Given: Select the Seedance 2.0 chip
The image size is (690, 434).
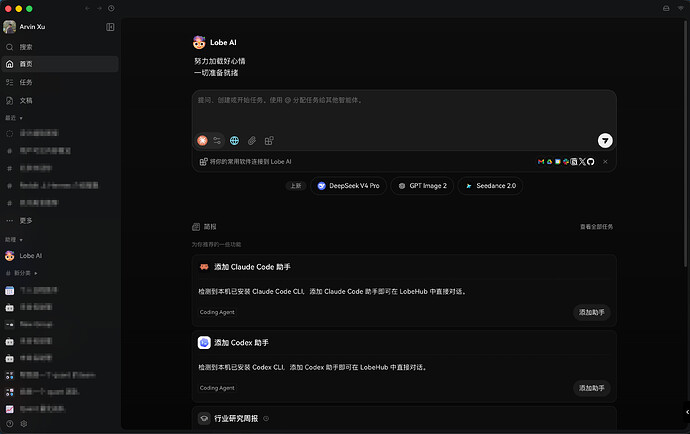Looking at the screenshot, I should (x=490, y=186).
